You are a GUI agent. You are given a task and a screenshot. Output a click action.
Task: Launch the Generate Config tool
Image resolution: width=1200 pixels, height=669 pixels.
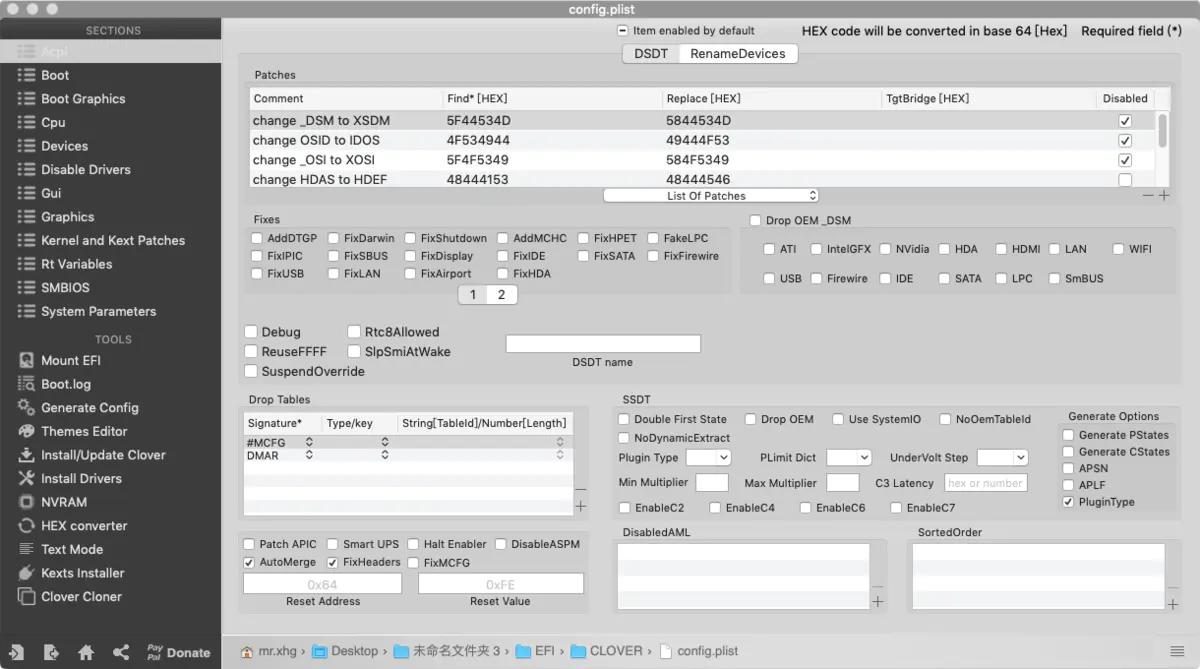click(x=89, y=407)
